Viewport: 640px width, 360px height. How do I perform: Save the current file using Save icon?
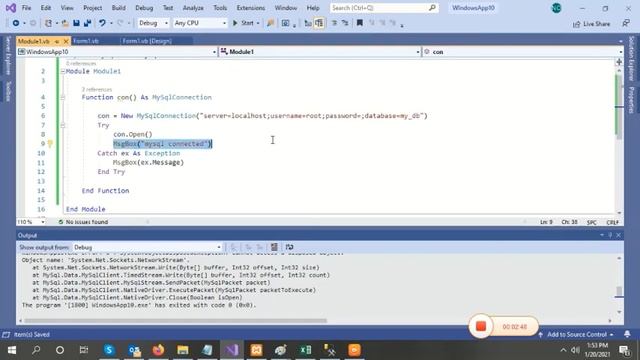click(76, 23)
